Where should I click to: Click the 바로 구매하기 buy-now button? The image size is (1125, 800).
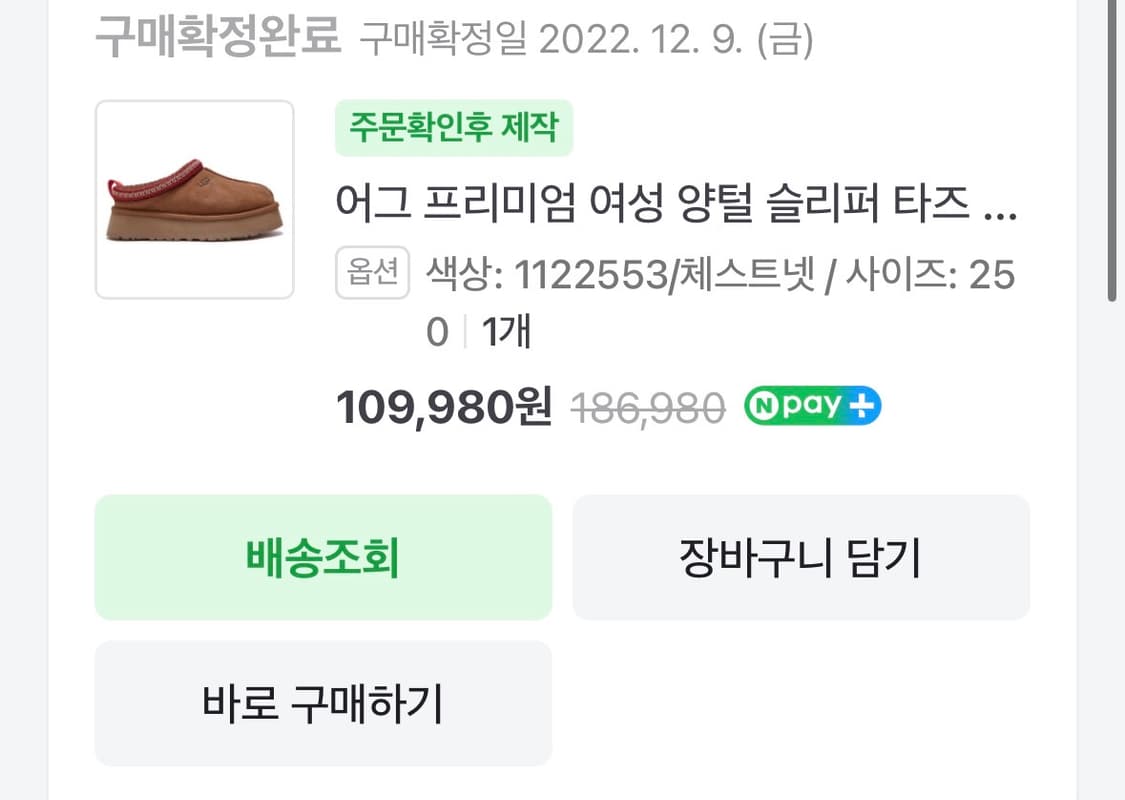(x=322, y=703)
